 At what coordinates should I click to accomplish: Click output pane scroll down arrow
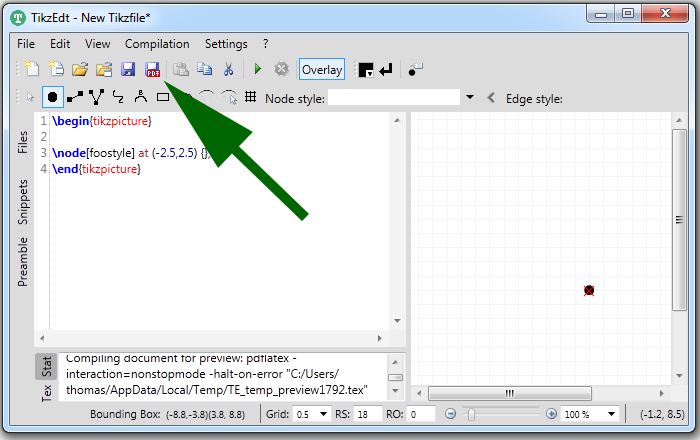395,390
